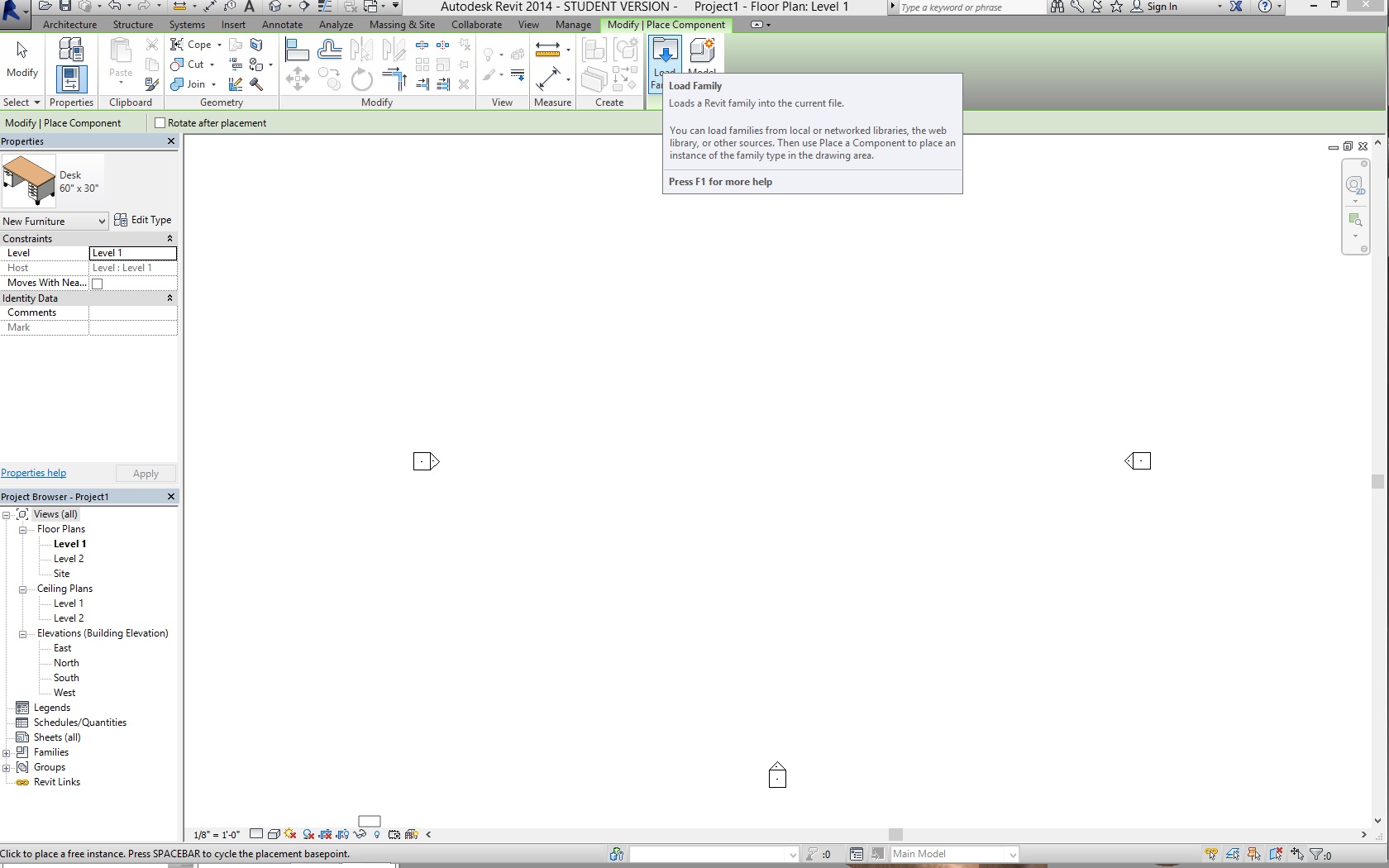Click the Demolish hammer icon
1389x868 pixels.
[x=256, y=84]
